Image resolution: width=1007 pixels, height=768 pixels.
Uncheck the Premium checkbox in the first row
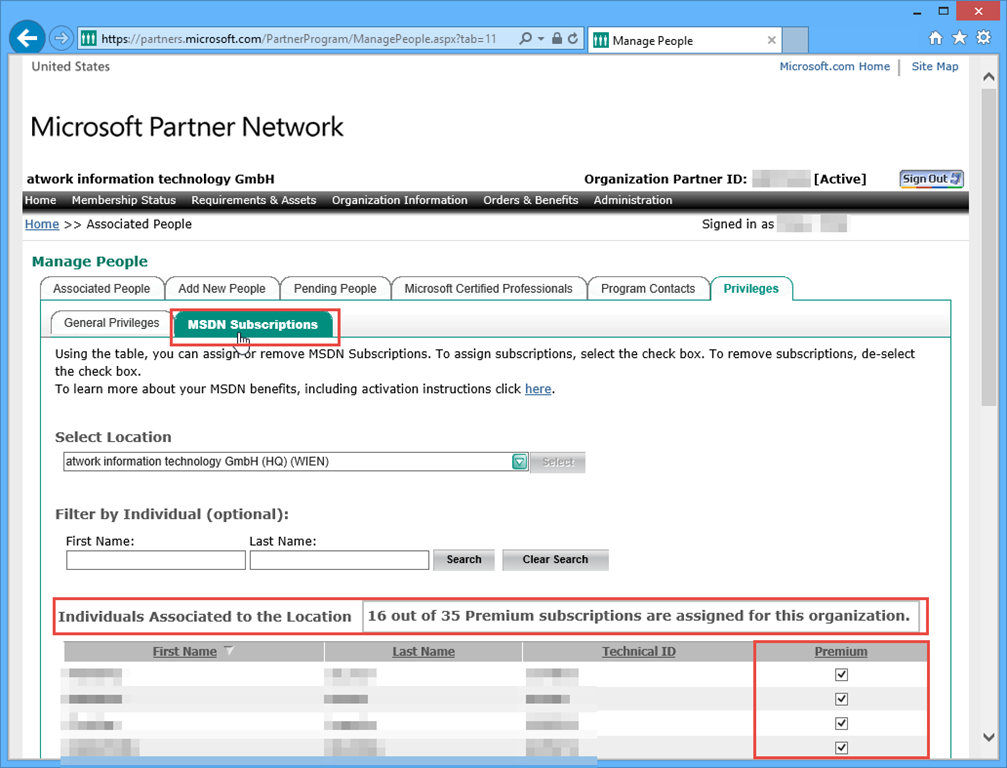click(x=841, y=675)
